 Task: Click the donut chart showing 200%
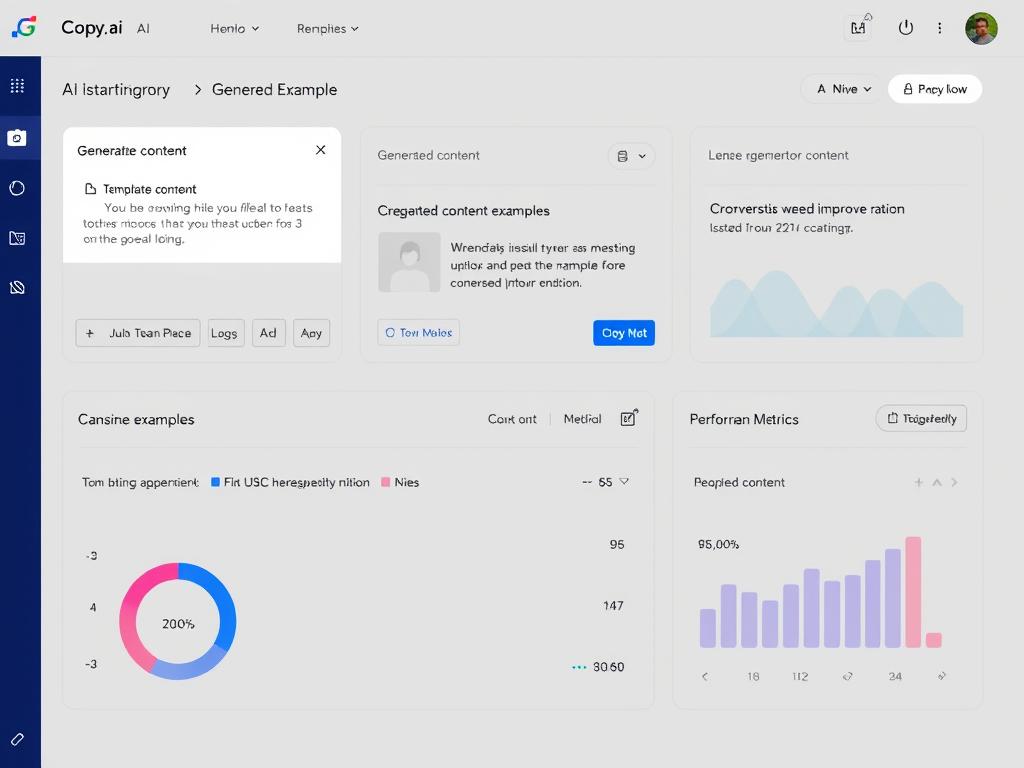click(178, 621)
